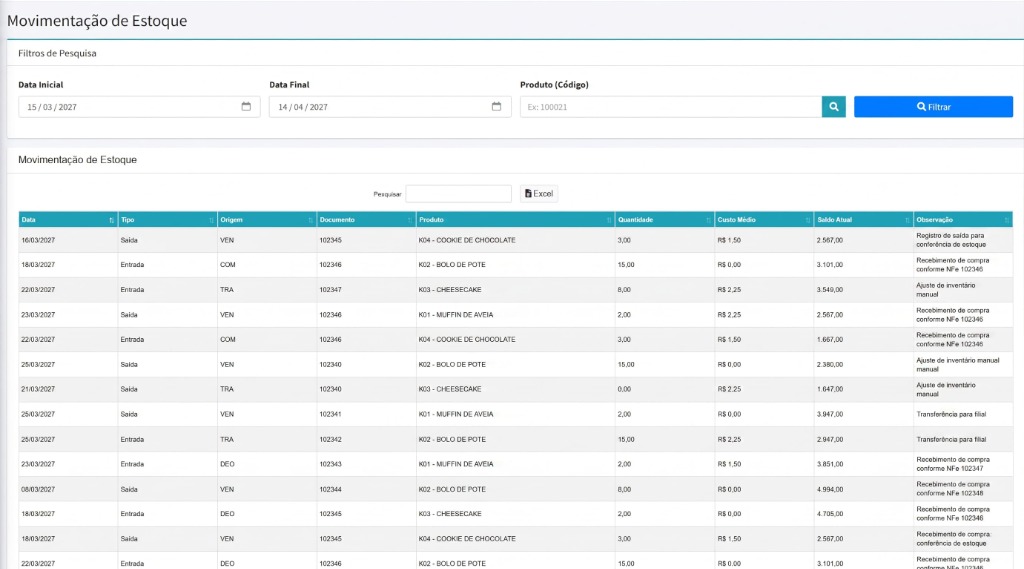The width and height of the screenshot is (1024, 569).
Task: Click saldo value 1.647,00
Action: 829,389
